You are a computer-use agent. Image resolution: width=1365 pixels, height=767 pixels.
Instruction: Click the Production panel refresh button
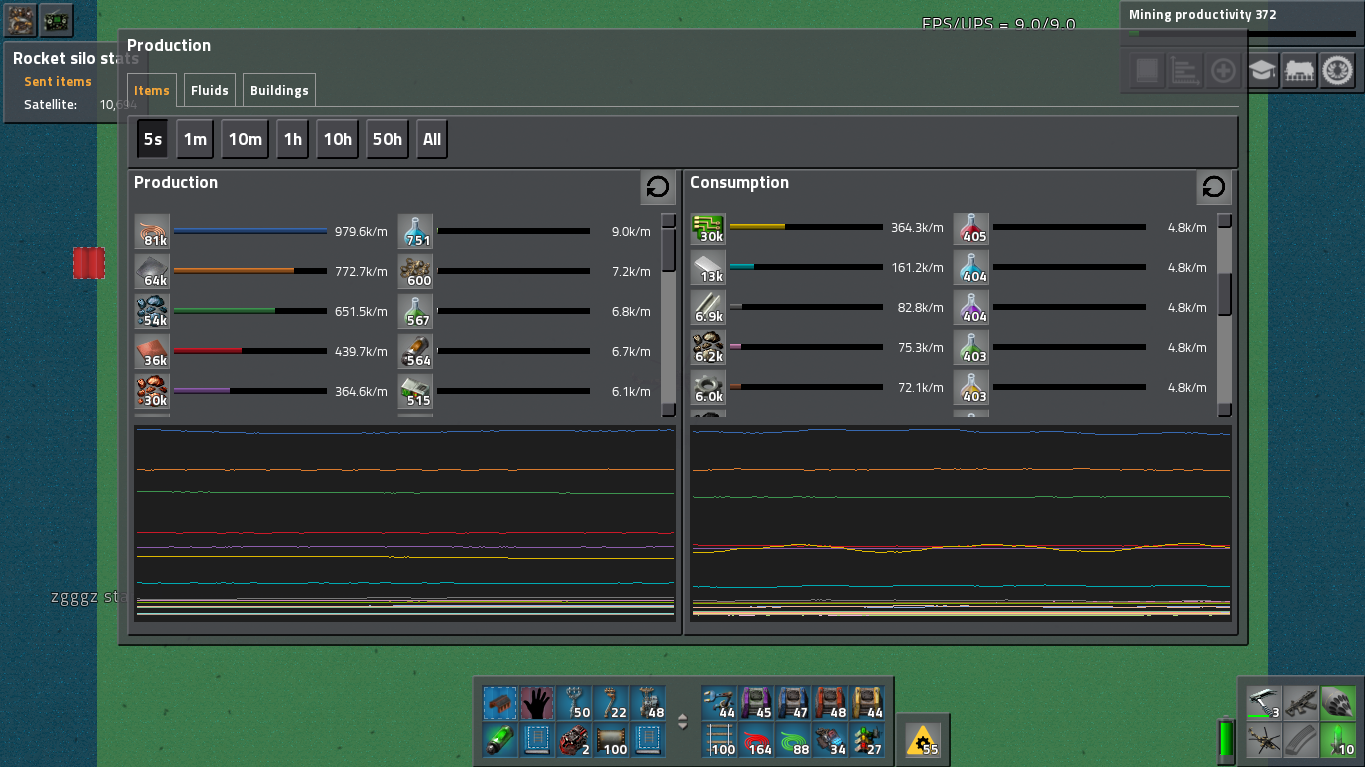[657, 187]
